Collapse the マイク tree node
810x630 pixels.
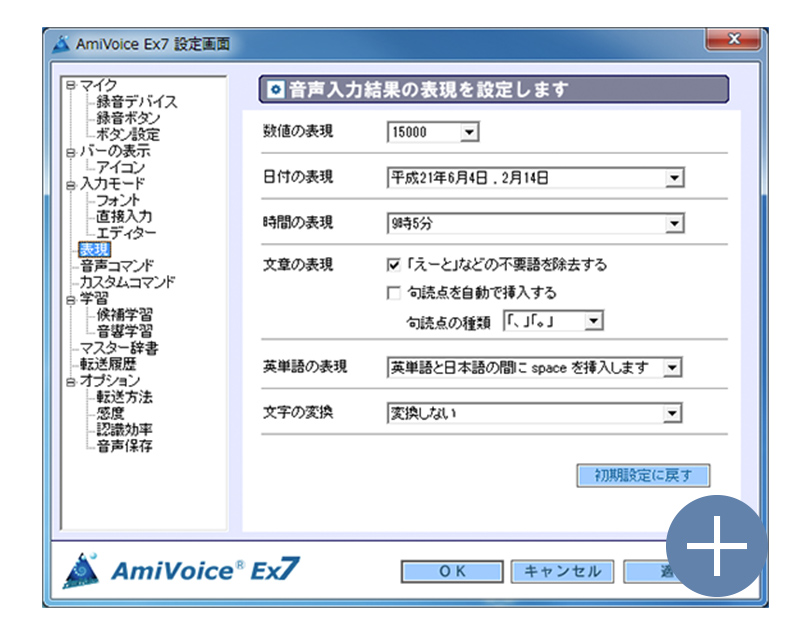coord(71,85)
